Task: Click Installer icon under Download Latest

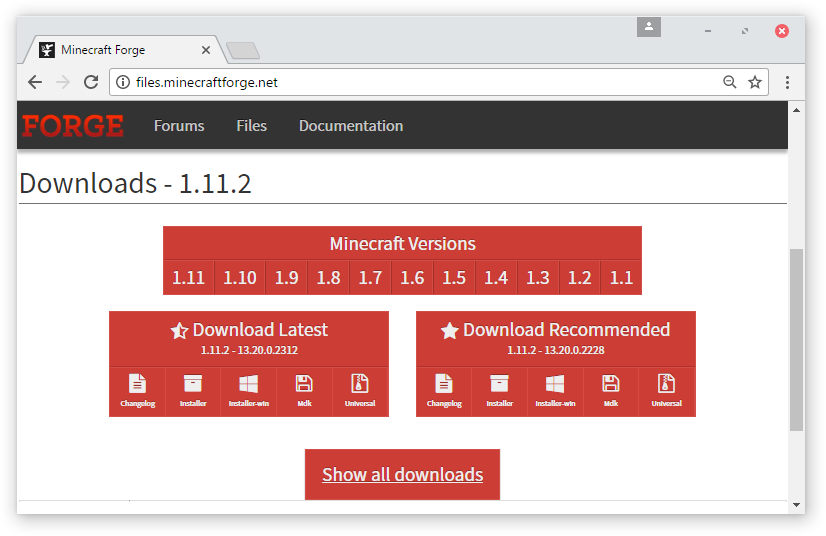Action: pos(193,389)
